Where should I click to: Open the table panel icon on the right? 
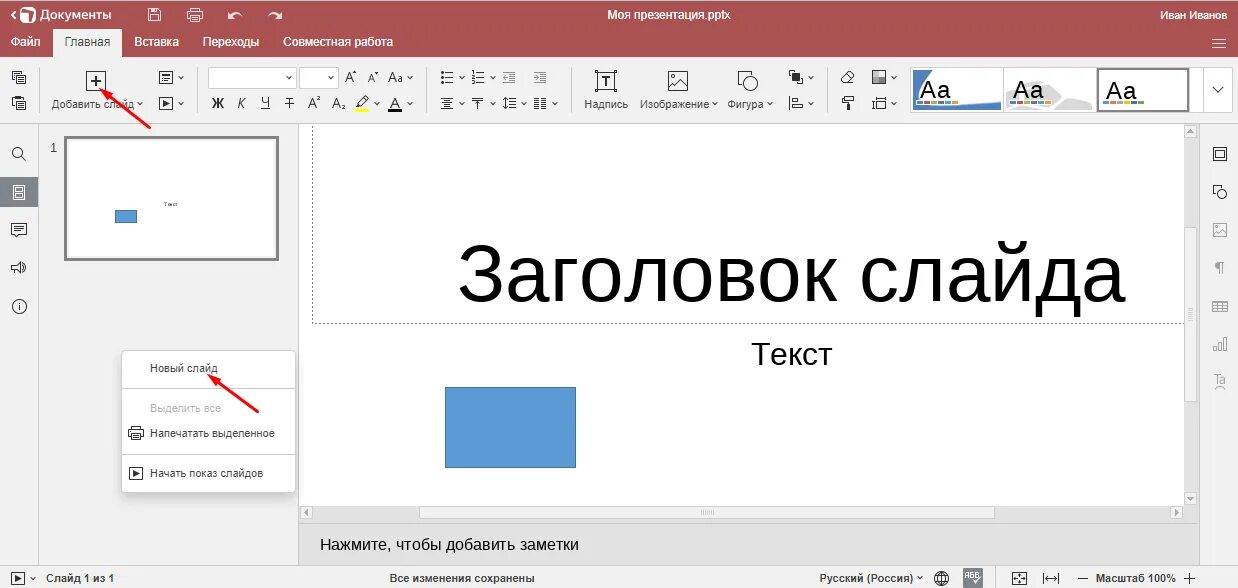[1219, 306]
